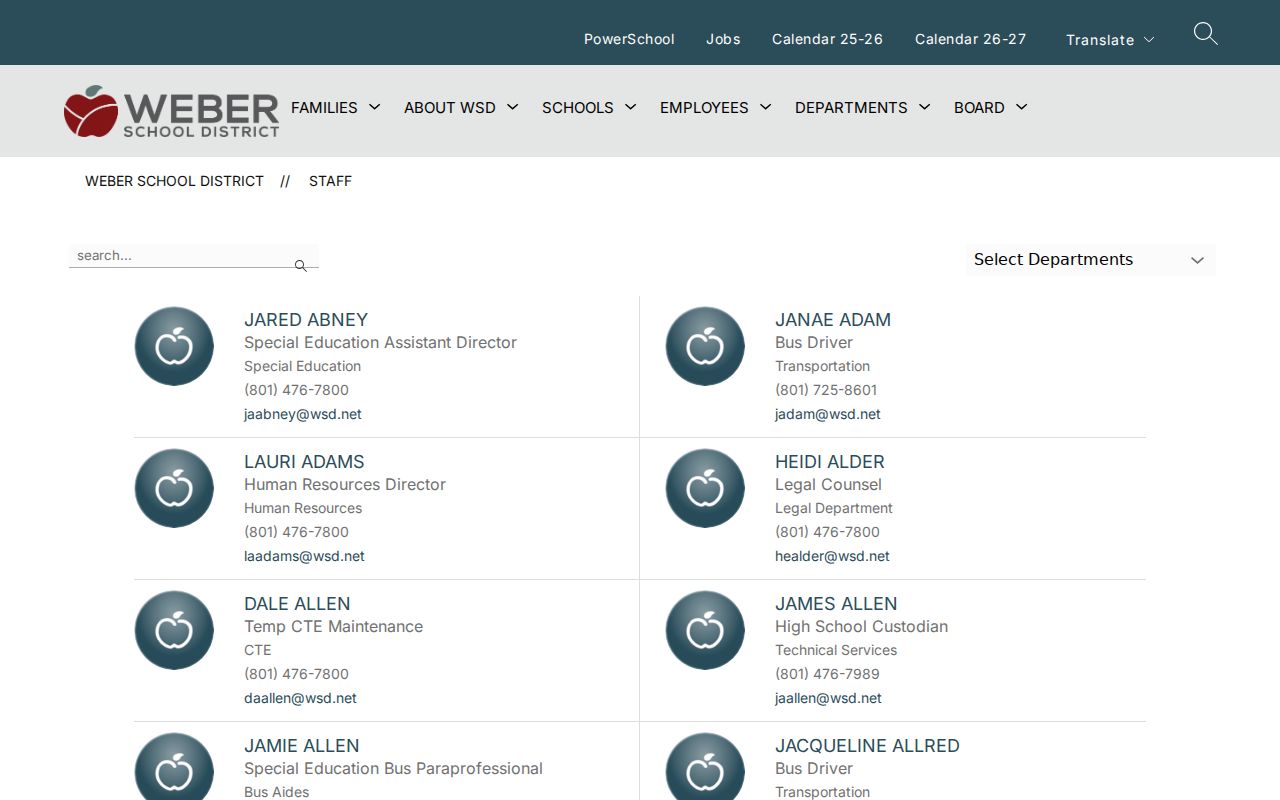
Task: Click the magnifier in the staff search box
Action: 300,266
